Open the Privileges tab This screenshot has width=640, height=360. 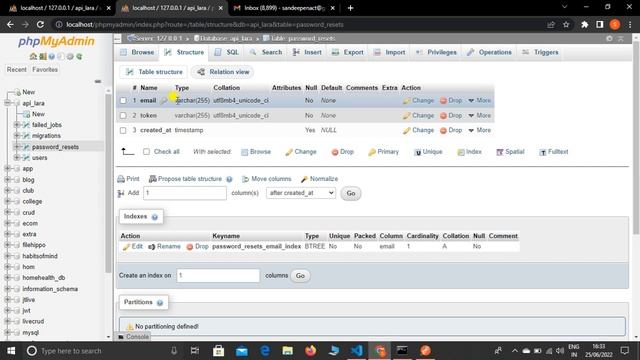pos(436,52)
